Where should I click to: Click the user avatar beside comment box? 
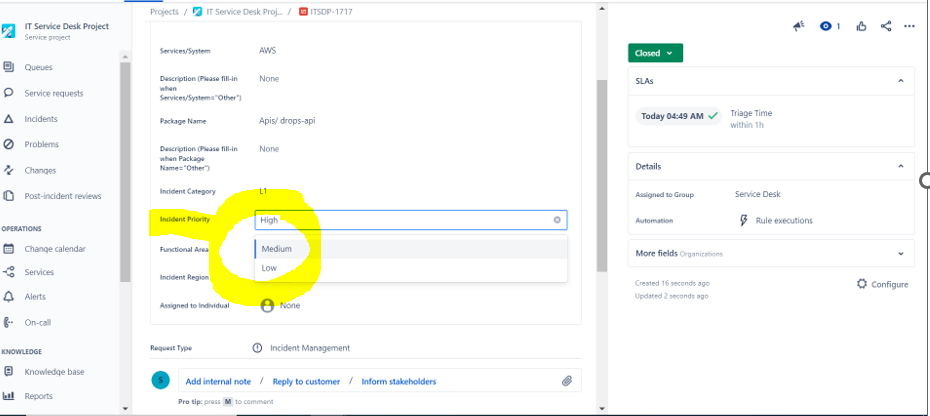[x=160, y=380]
